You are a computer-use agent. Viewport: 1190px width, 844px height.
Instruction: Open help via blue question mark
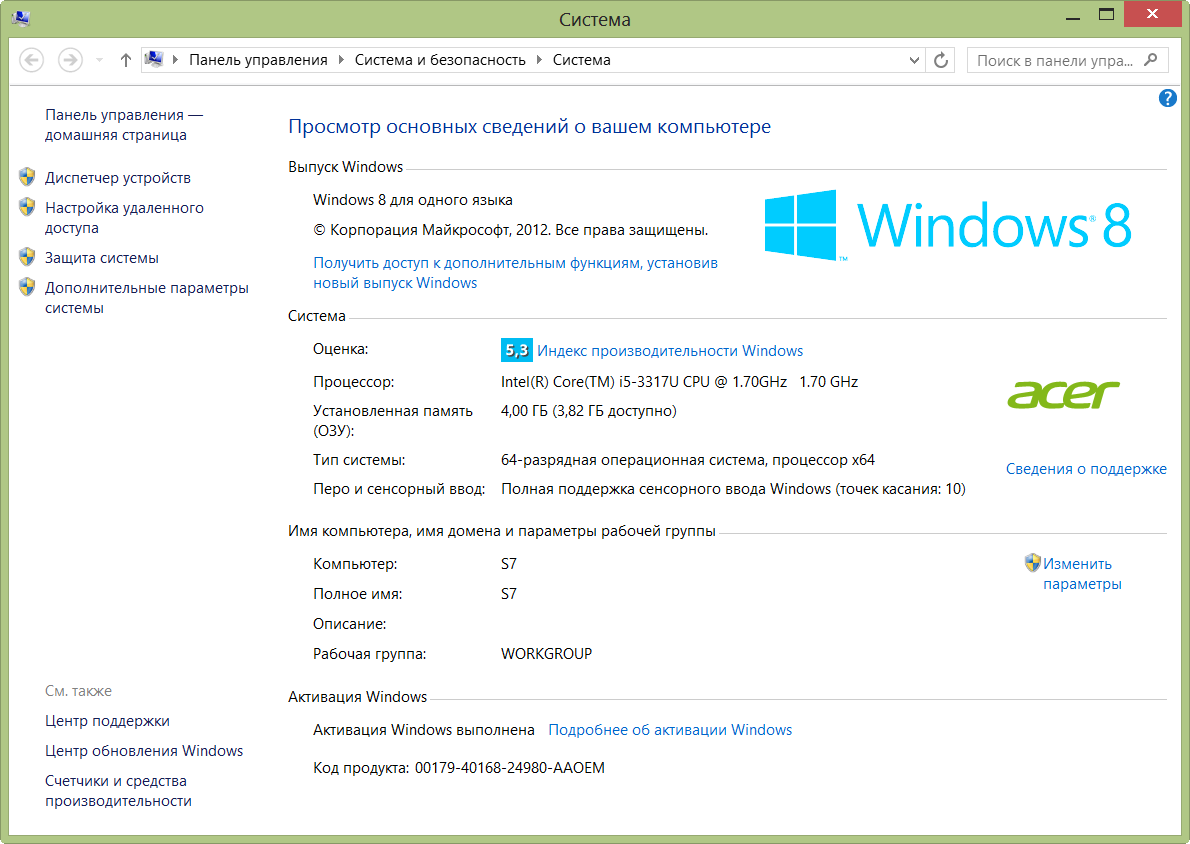(1167, 98)
